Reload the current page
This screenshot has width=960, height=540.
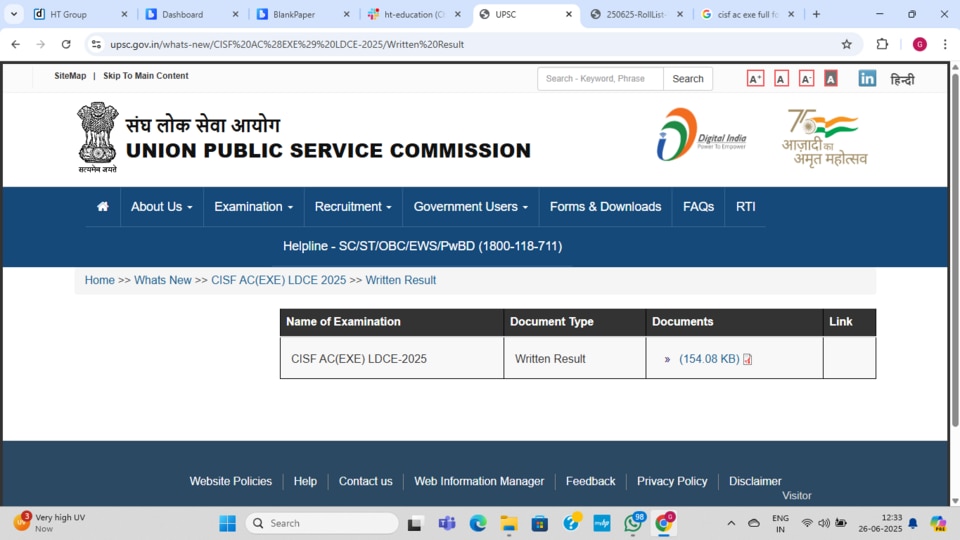click(66, 44)
